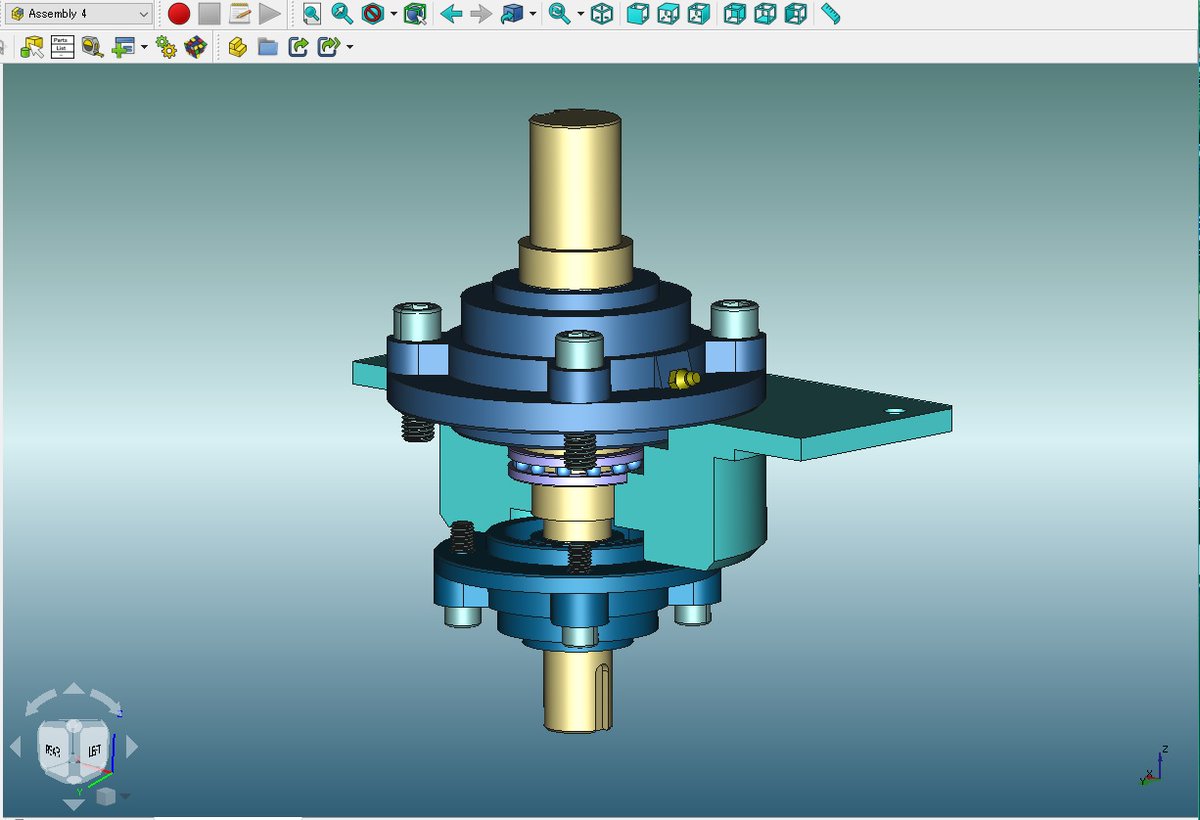Screen dimensions: 1200x820
Task: Open the Assembly 4 combo box
Action: [x=77, y=14]
